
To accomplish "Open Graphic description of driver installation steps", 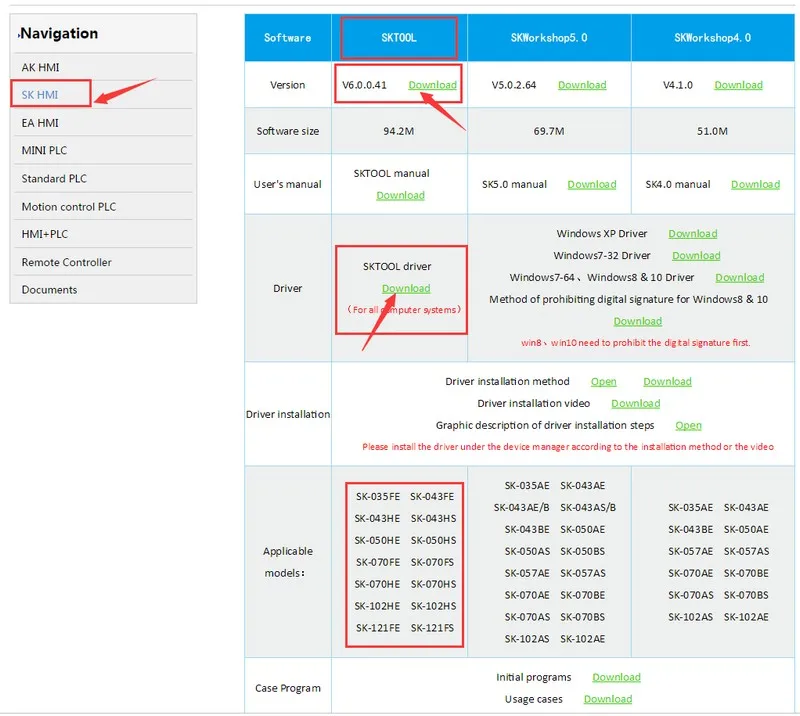I will [x=688, y=425].
